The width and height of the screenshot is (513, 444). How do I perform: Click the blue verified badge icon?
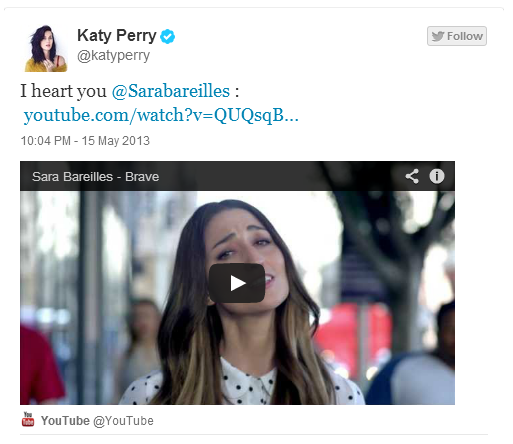(x=167, y=36)
